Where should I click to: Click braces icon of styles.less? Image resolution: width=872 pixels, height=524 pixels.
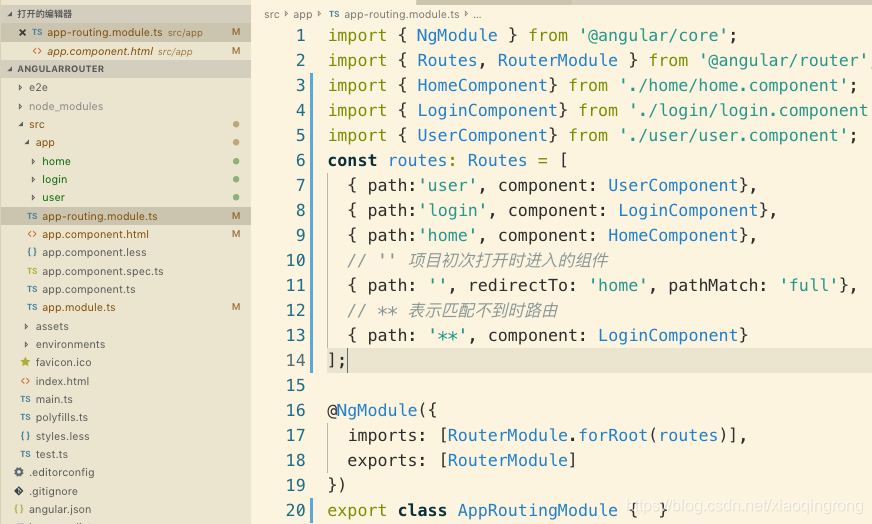(25, 436)
